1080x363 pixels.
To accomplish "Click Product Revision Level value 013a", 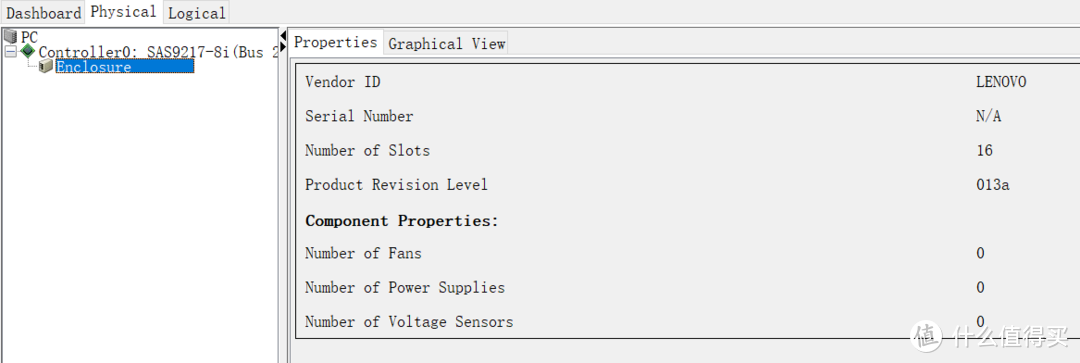I will 993,185.
